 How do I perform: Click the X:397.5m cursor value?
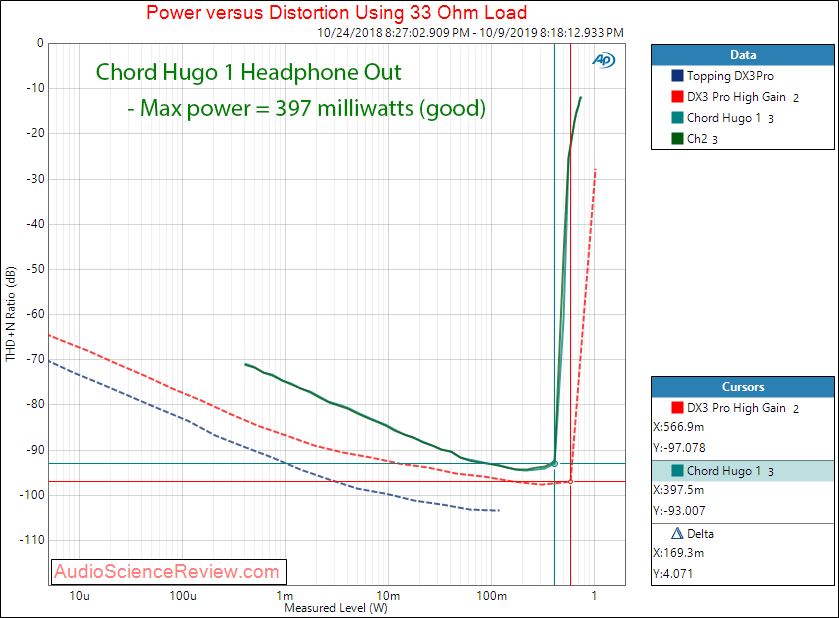pos(678,490)
